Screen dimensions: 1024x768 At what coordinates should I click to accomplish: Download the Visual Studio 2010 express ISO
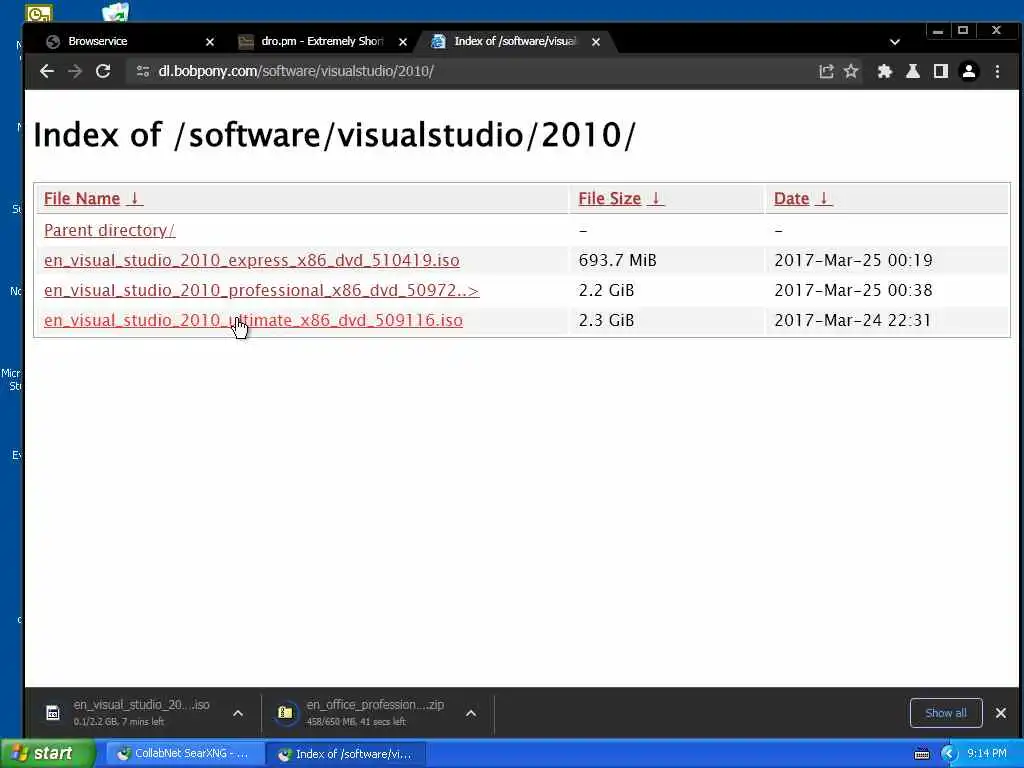click(x=251, y=261)
